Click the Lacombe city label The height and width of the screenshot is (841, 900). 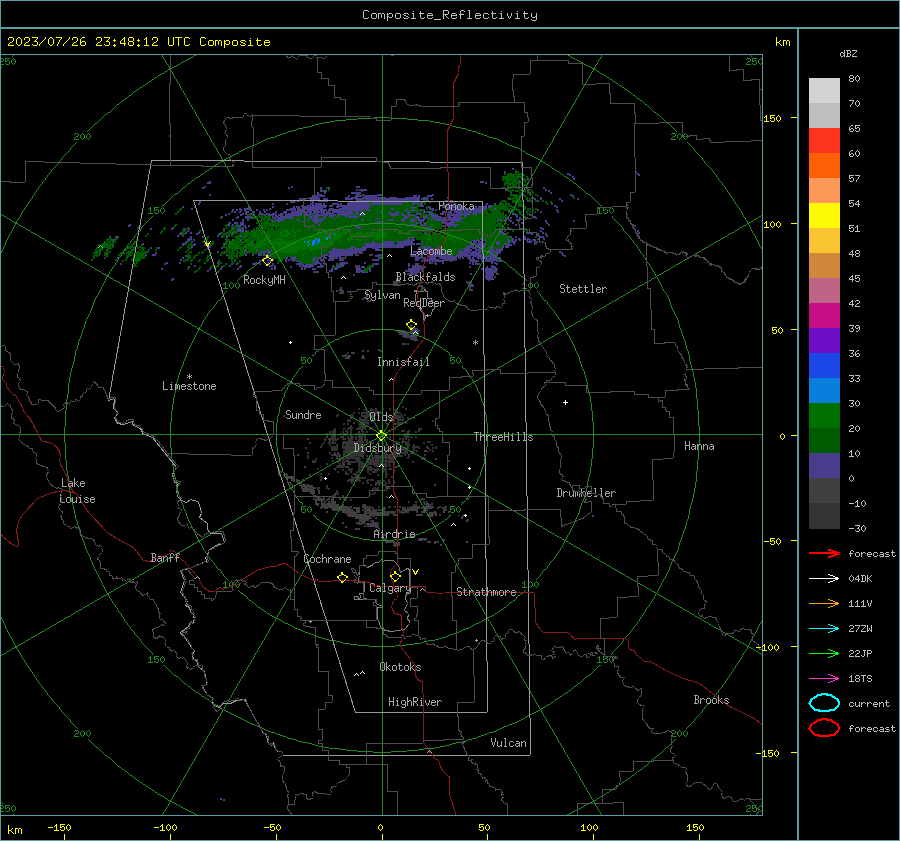tap(431, 251)
